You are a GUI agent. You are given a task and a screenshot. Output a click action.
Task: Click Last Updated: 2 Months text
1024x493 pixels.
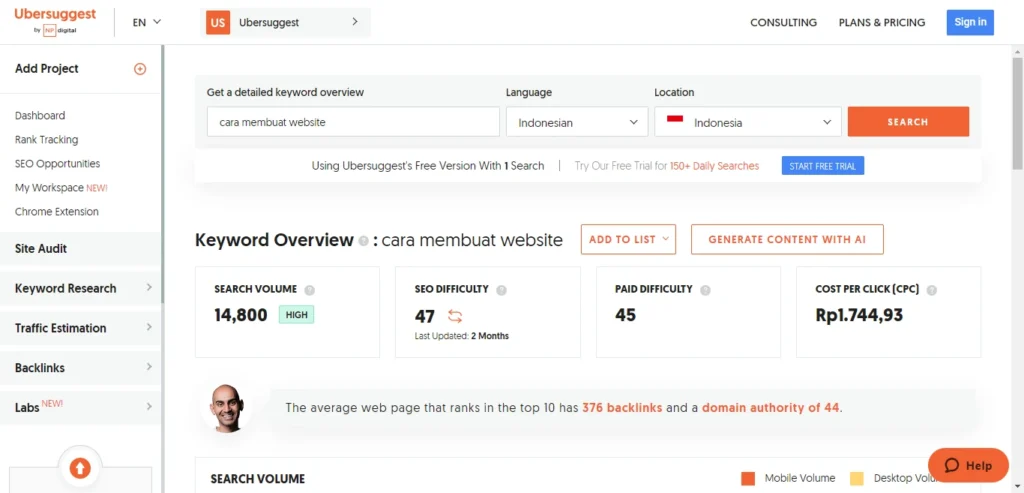[461, 336]
